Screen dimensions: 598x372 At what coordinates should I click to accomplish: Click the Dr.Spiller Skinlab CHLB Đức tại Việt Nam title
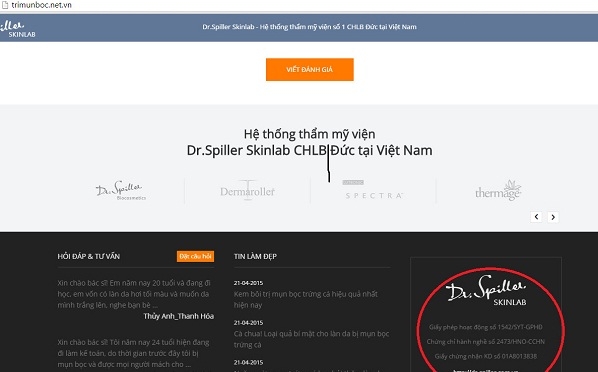[309, 150]
